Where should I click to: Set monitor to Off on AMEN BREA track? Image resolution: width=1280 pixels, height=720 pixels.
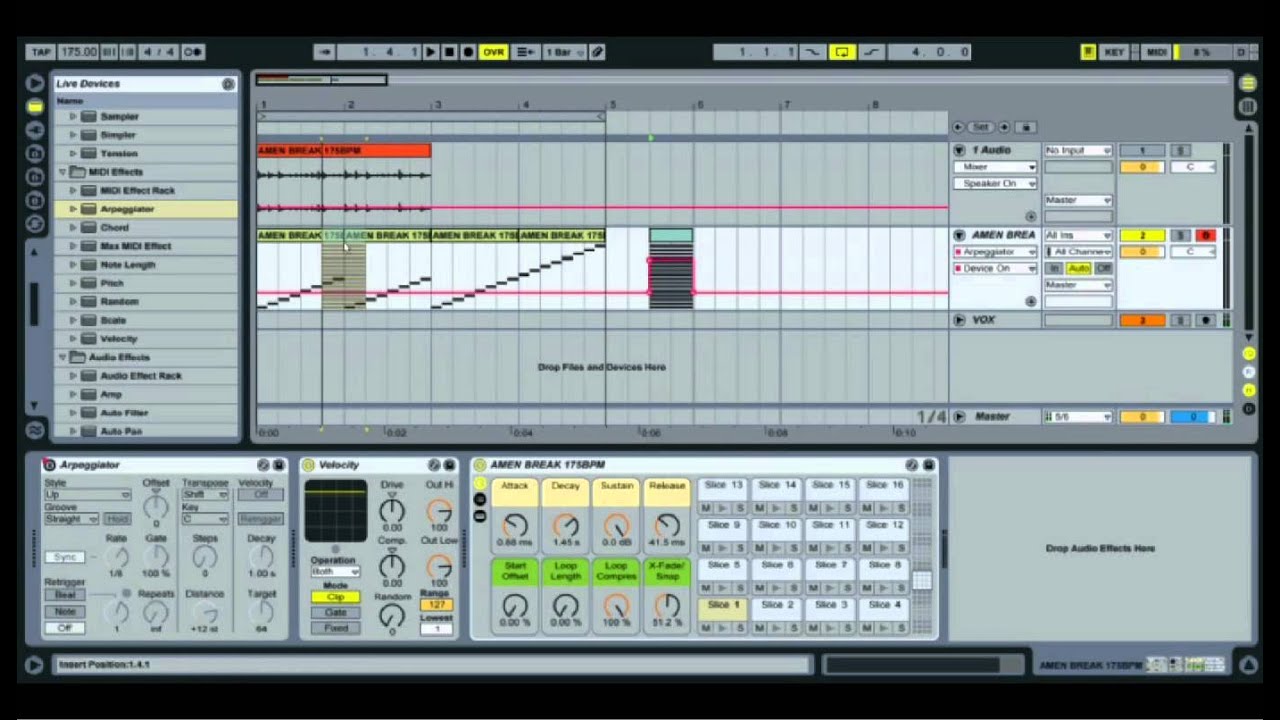(x=1104, y=269)
